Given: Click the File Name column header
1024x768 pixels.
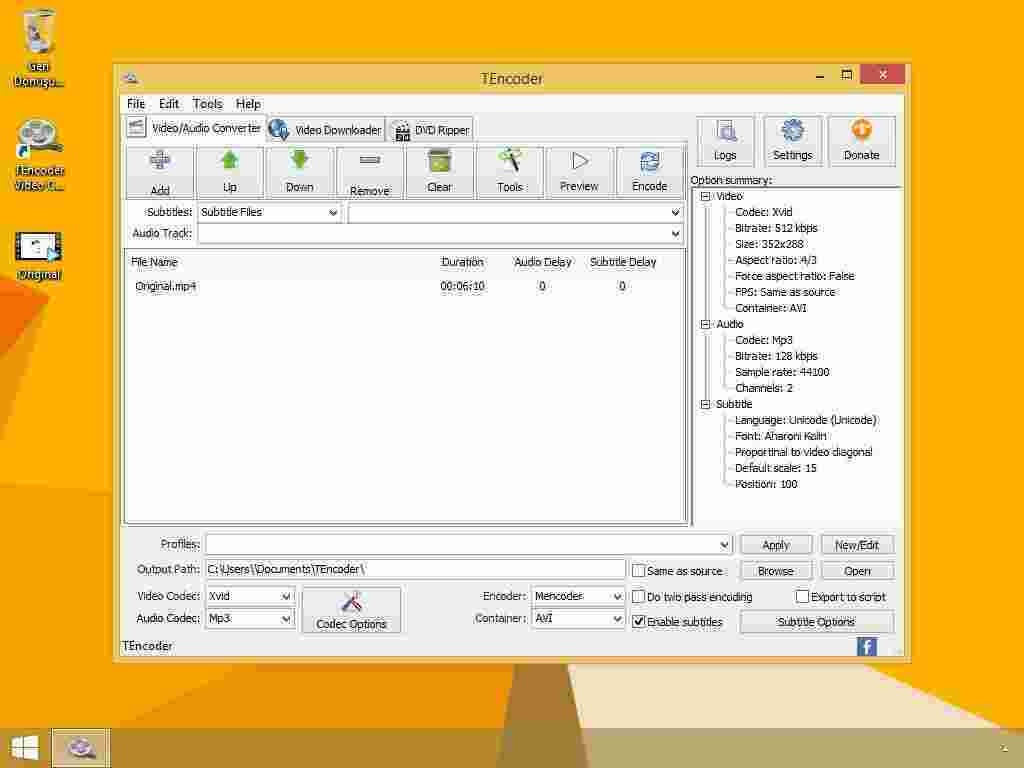Looking at the screenshot, I should click(154, 262).
